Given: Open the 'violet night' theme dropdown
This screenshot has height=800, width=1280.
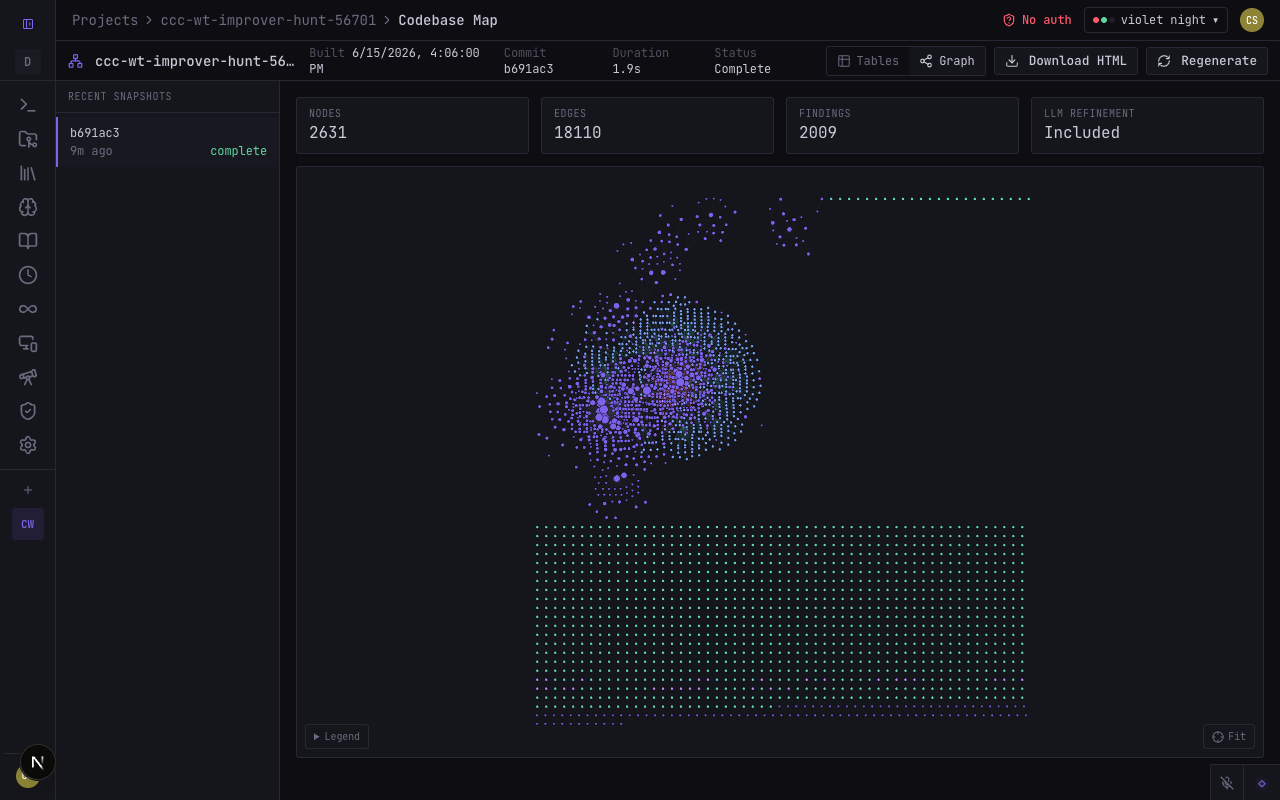Looking at the screenshot, I should (1156, 20).
